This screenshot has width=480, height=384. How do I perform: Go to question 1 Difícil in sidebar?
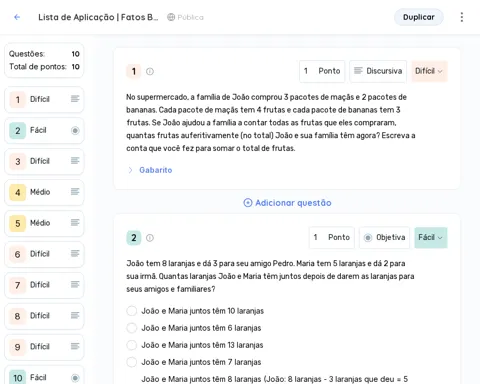(x=44, y=99)
